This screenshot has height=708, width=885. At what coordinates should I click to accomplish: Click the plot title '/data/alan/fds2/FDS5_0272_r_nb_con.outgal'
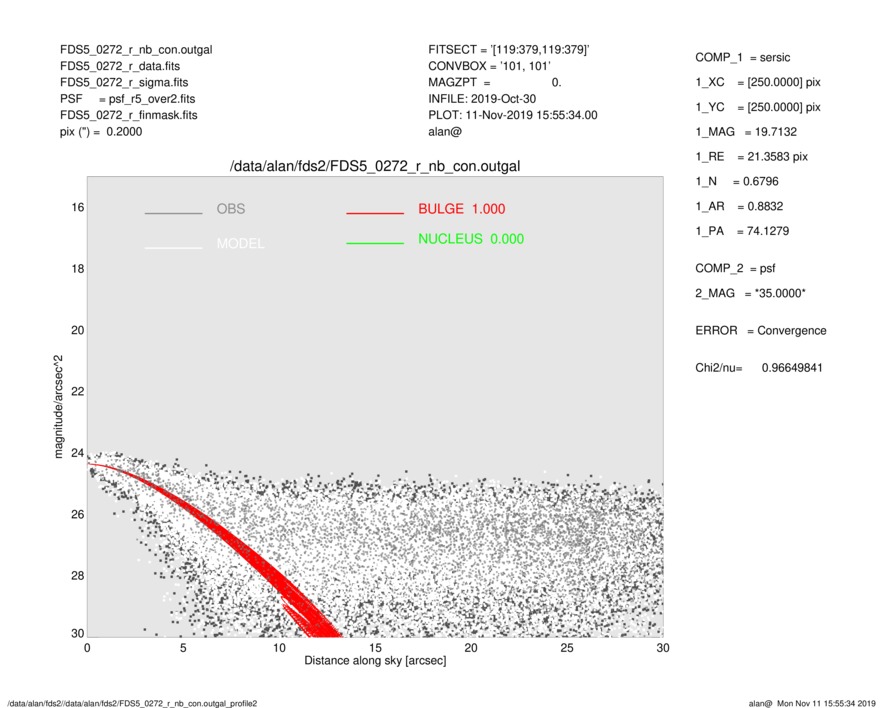click(x=375, y=167)
